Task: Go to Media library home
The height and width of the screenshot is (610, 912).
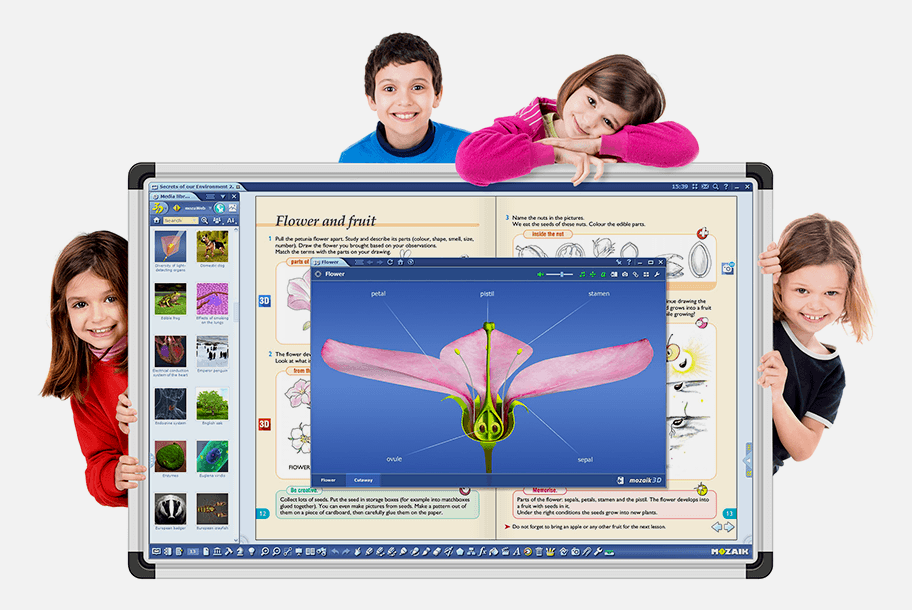Action: click(156, 220)
